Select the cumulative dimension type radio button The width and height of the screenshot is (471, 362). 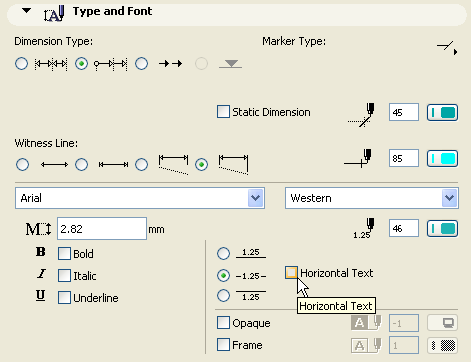(82, 63)
